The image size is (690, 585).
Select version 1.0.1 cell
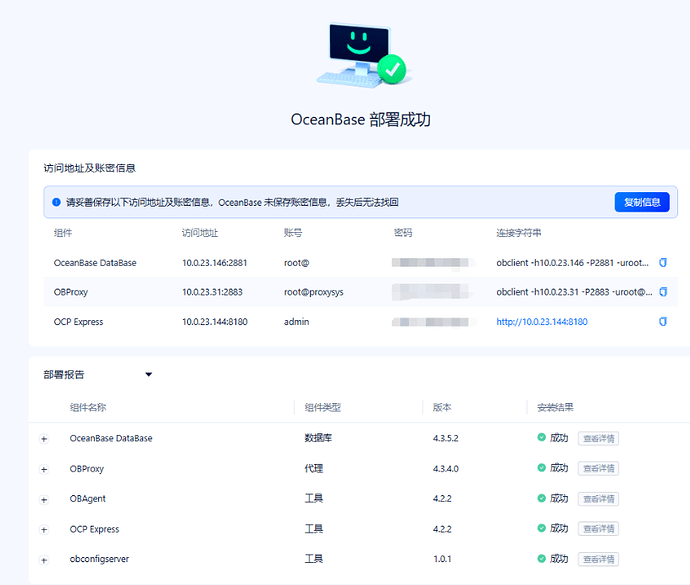(x=442, y=559)
